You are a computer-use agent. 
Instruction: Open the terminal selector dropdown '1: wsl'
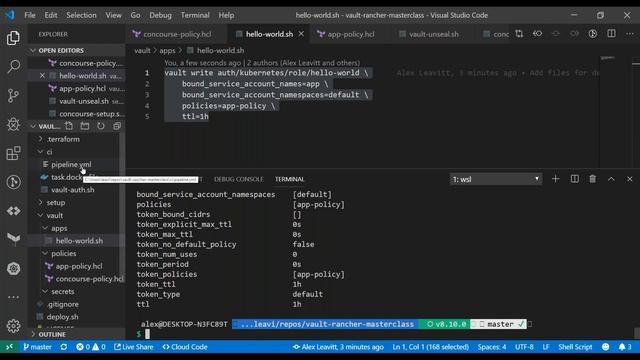coord(496,179)
